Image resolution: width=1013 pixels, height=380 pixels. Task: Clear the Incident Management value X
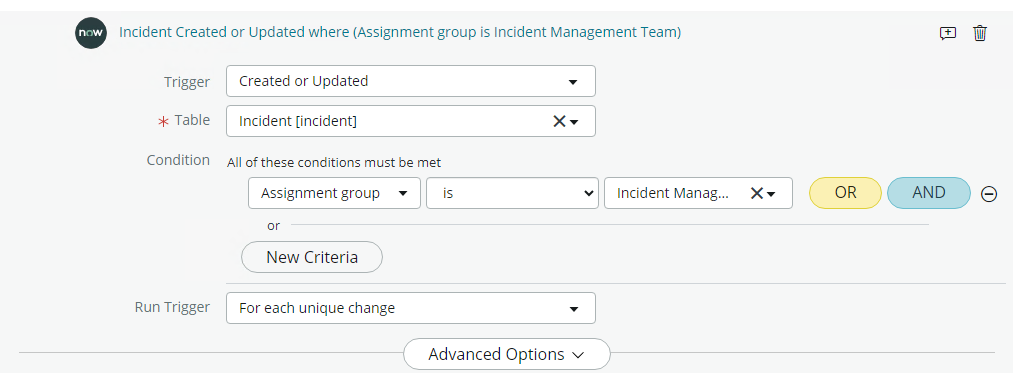tap(757, 193)
